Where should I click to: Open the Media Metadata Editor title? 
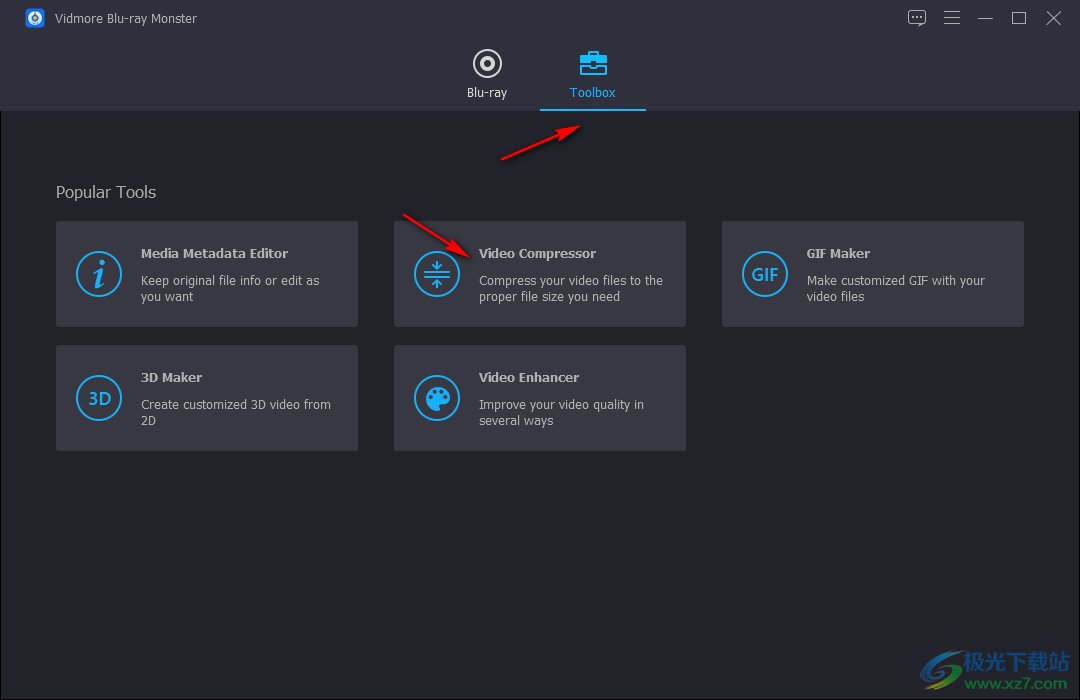coord(214,254)
